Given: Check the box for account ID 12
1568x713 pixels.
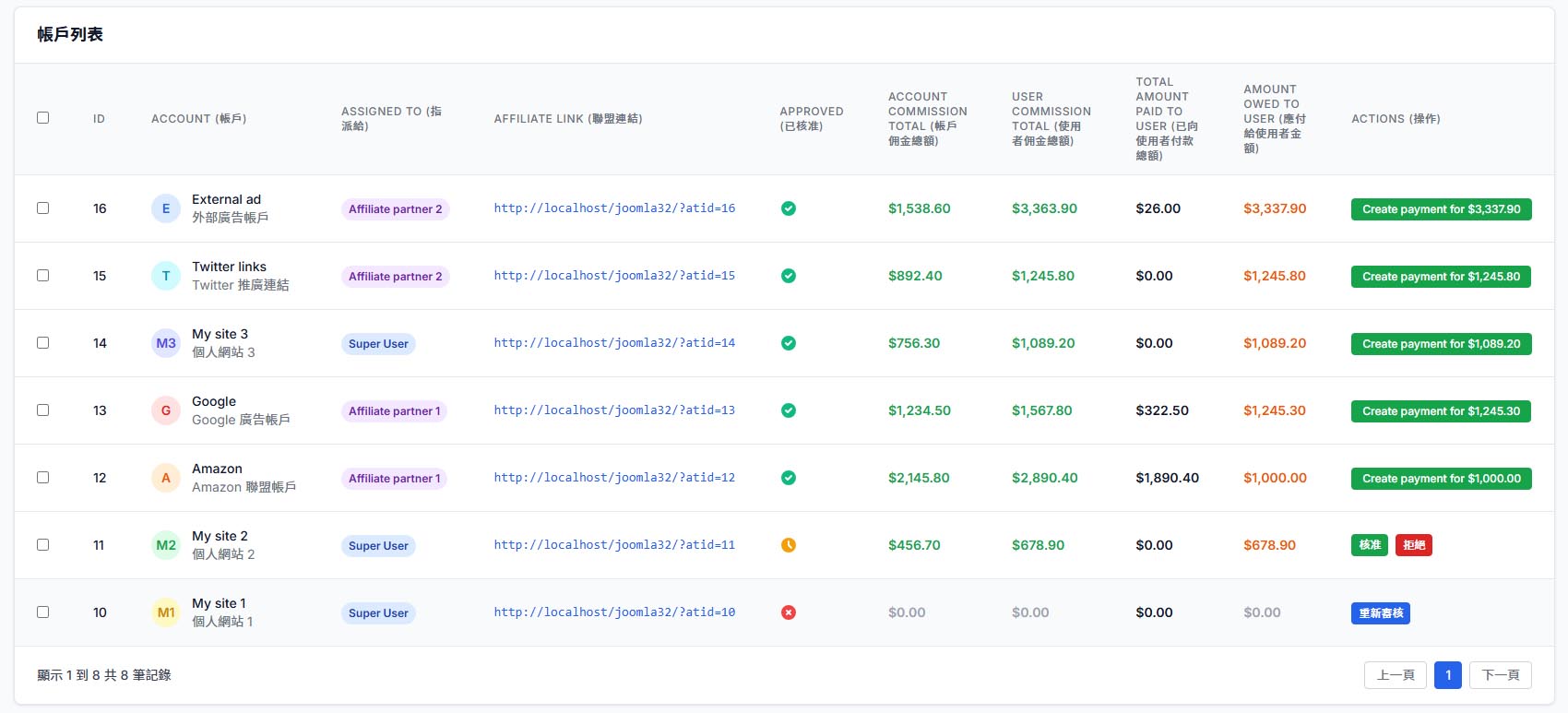Looking at the screenshot, I should [42, 477].
